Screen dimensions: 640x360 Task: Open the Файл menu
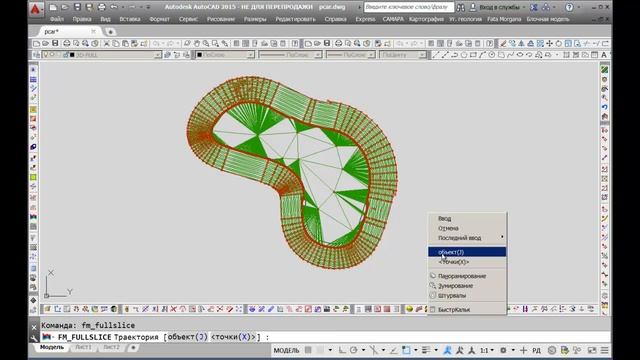(57, 19)
